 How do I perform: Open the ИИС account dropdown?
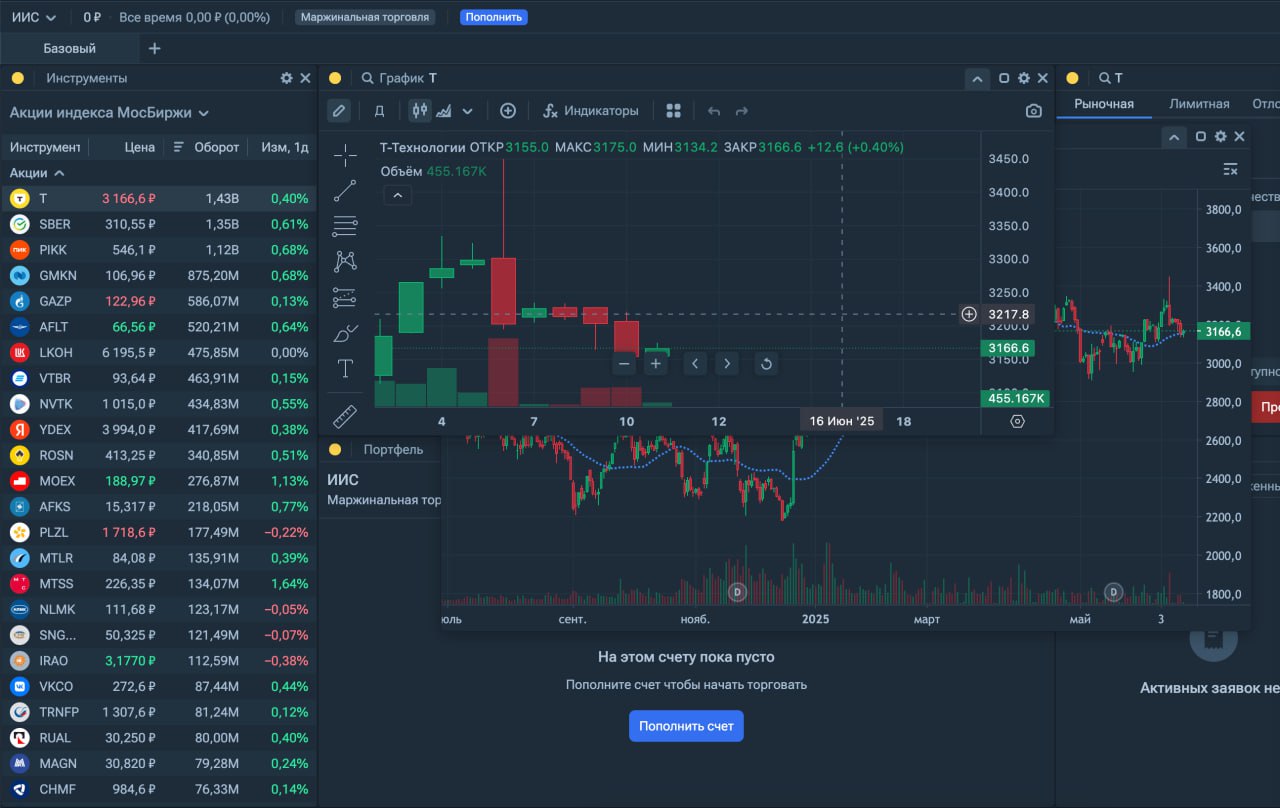[x=34, y=17]
